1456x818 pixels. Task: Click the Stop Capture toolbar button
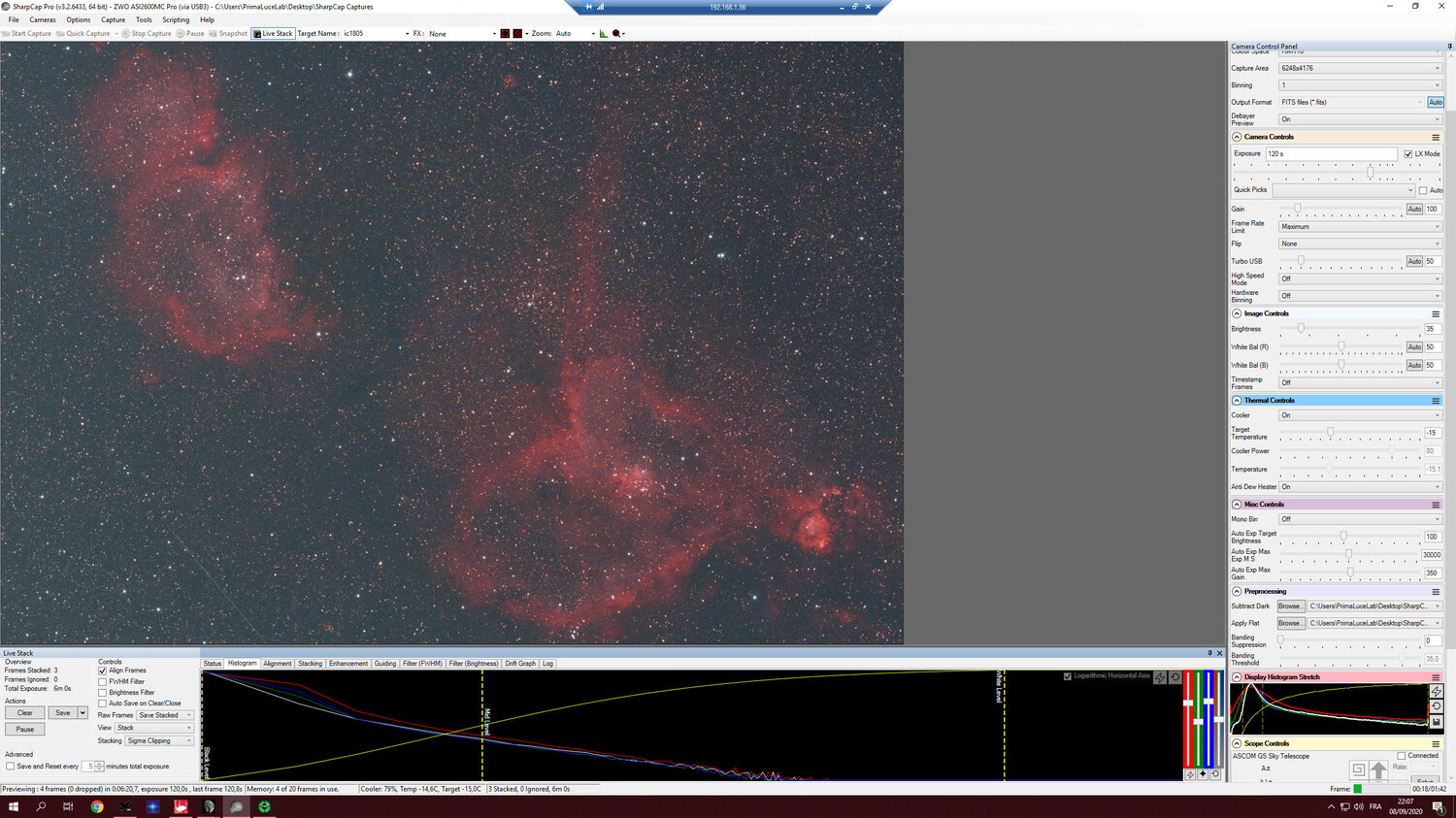tap(147, 33)
